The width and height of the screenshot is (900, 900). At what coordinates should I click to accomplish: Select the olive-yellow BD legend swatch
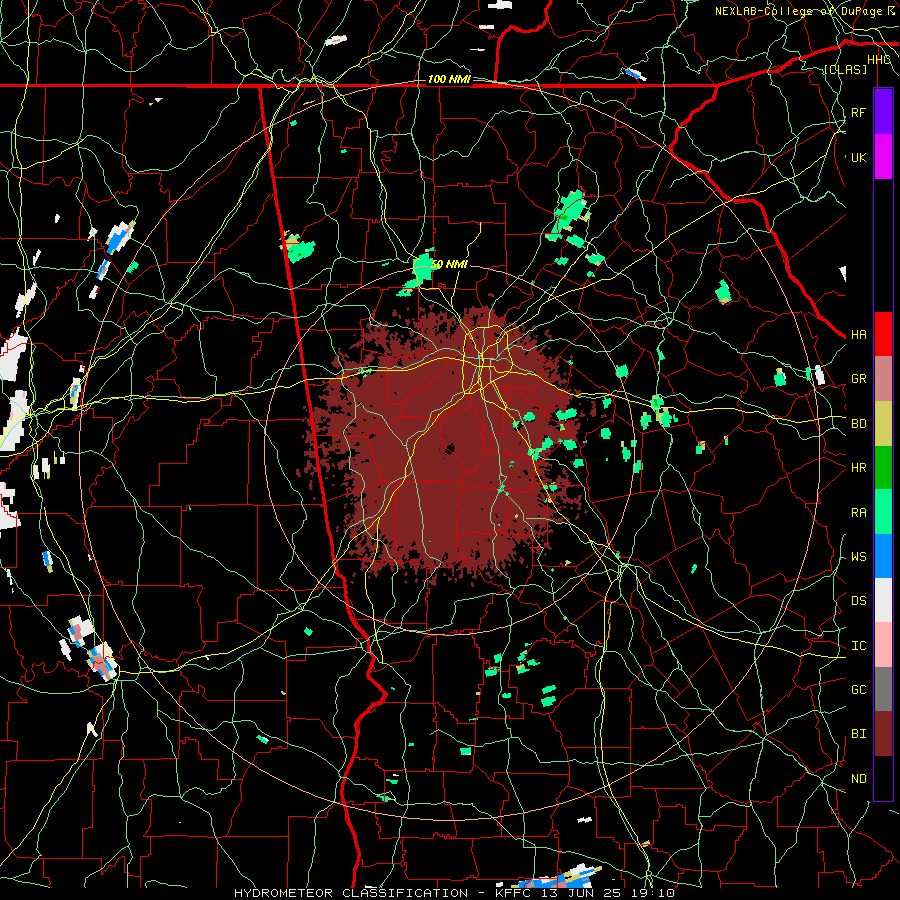(x=883, y=424)
